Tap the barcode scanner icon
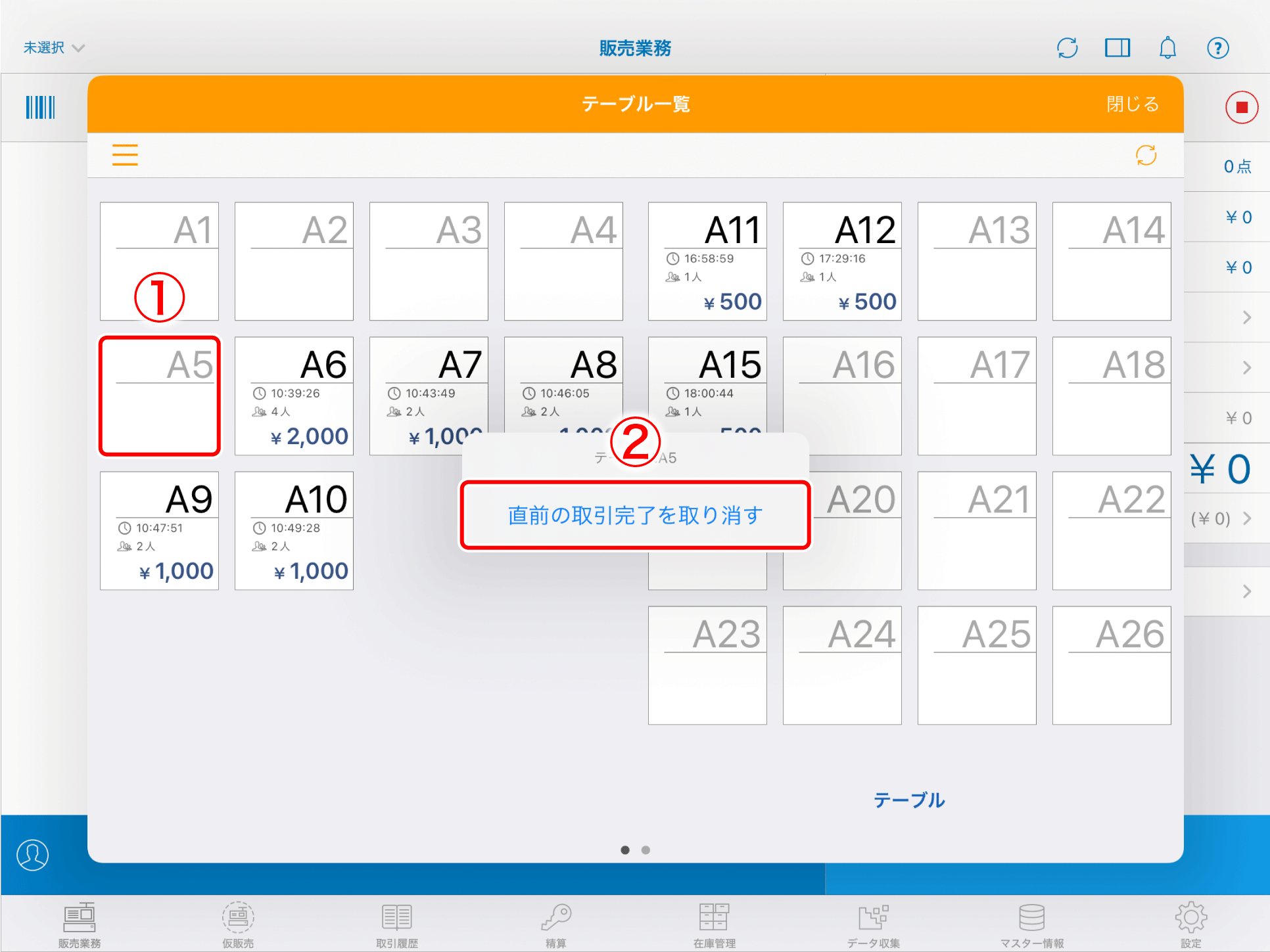 click(40, 107)
